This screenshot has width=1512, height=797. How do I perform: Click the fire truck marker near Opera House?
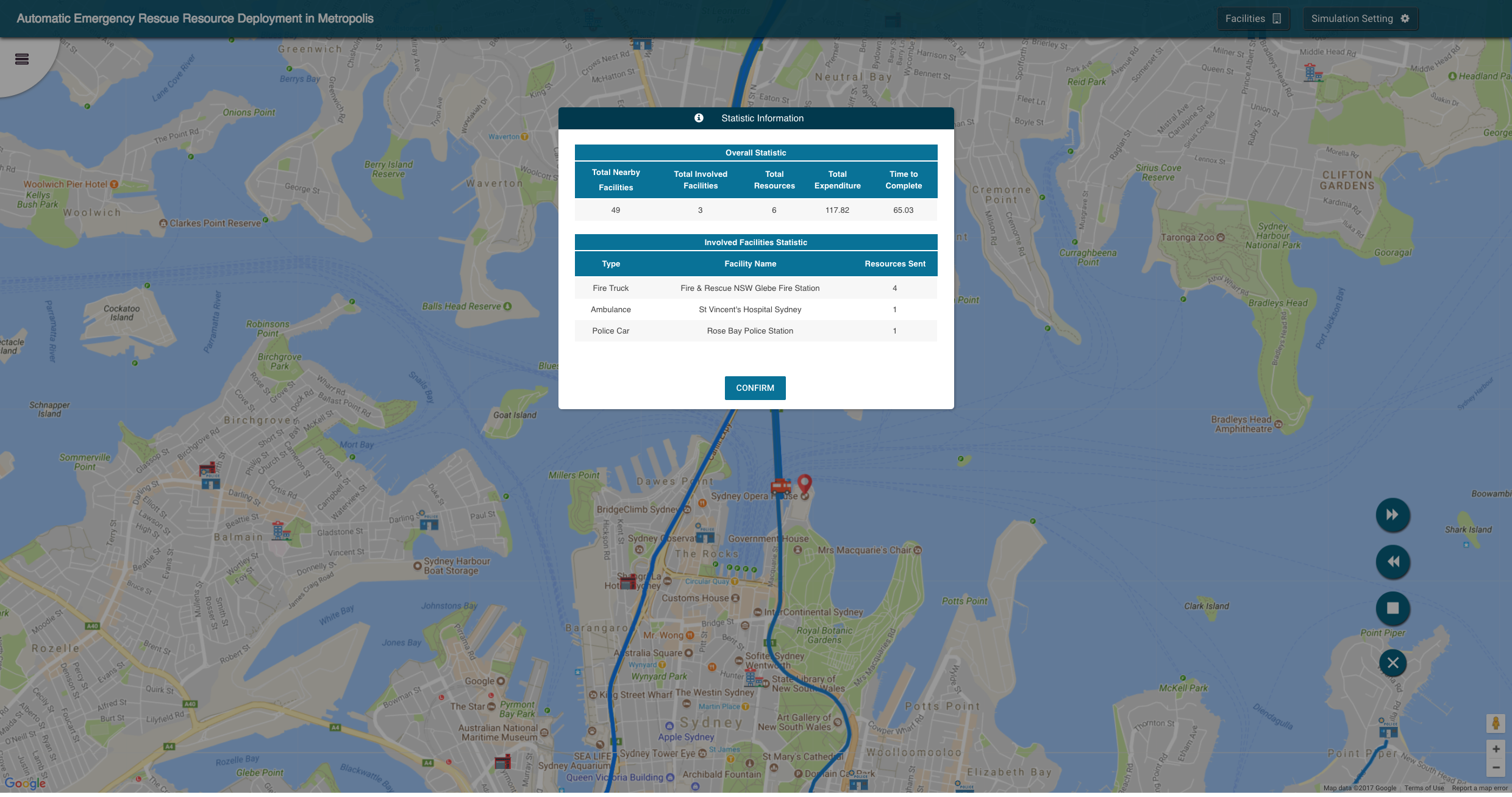(780, 487)
